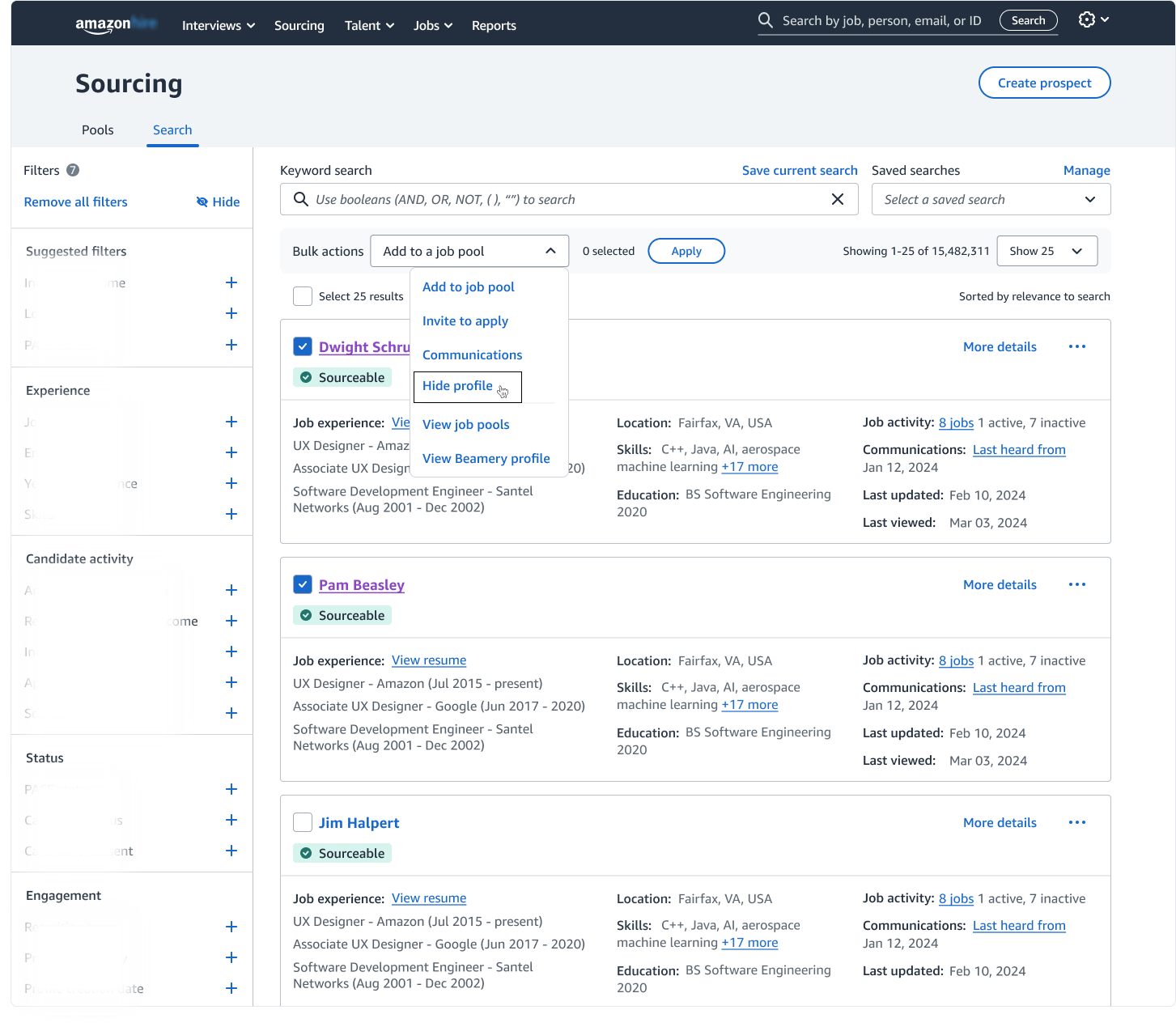Open Pam Beasley's three-dot options menu
Viewport: 1176px width, 1027px height.
tap(1077, 584)
